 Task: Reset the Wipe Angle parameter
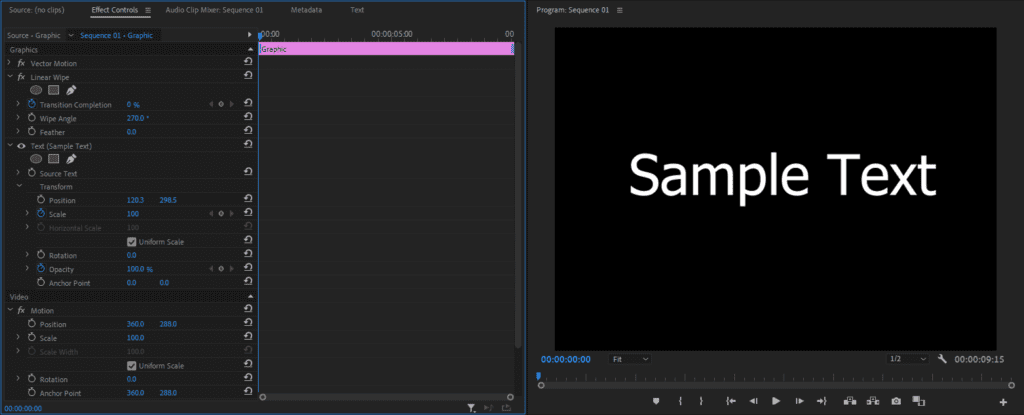[x=248, y=117]
